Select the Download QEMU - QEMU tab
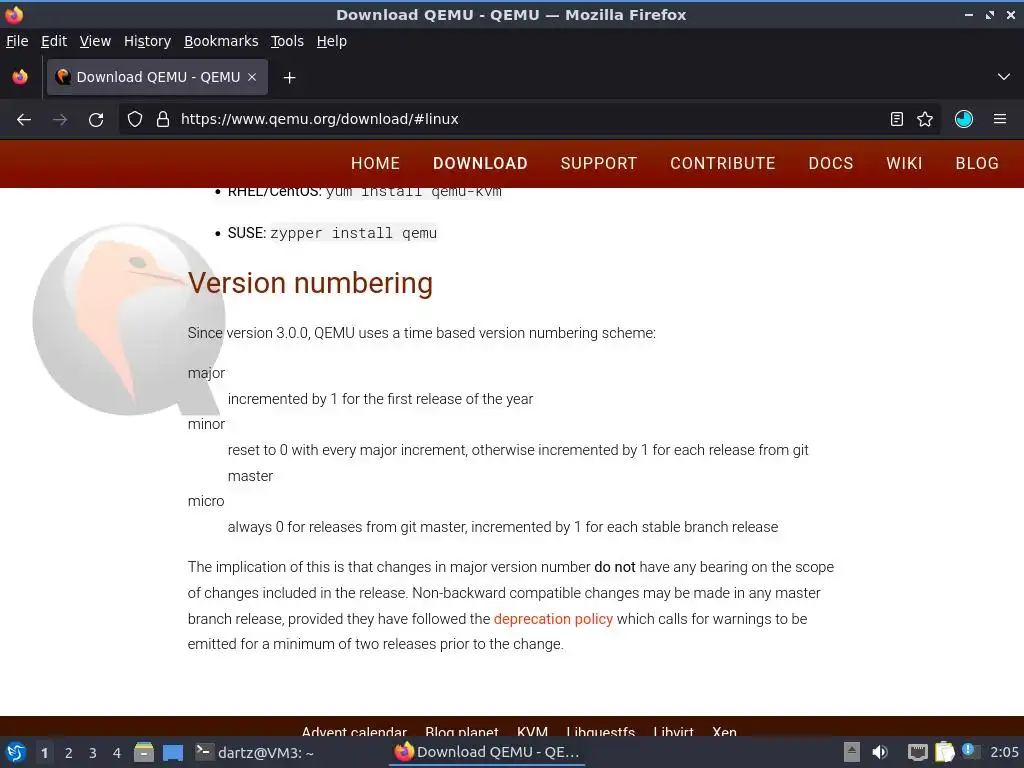1024x768 pixels. click(x=157, y=77)
